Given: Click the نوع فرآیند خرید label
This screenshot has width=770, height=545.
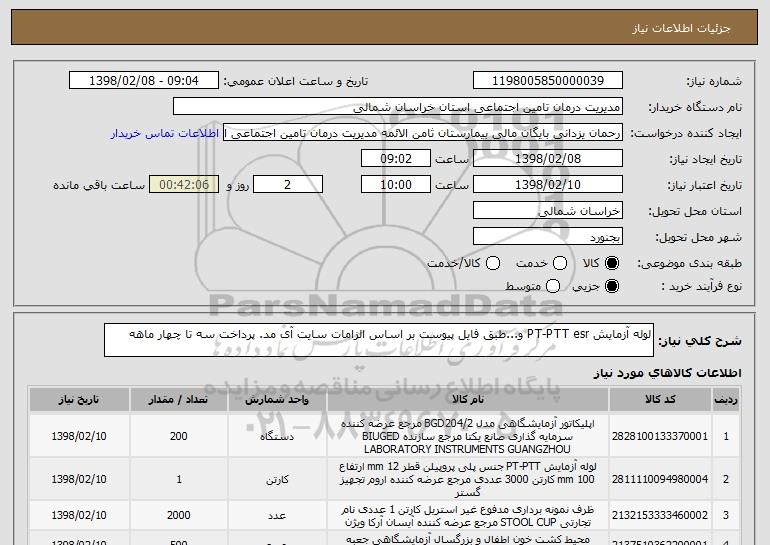Looking at the screenshot, I should (x=701, y=286).
